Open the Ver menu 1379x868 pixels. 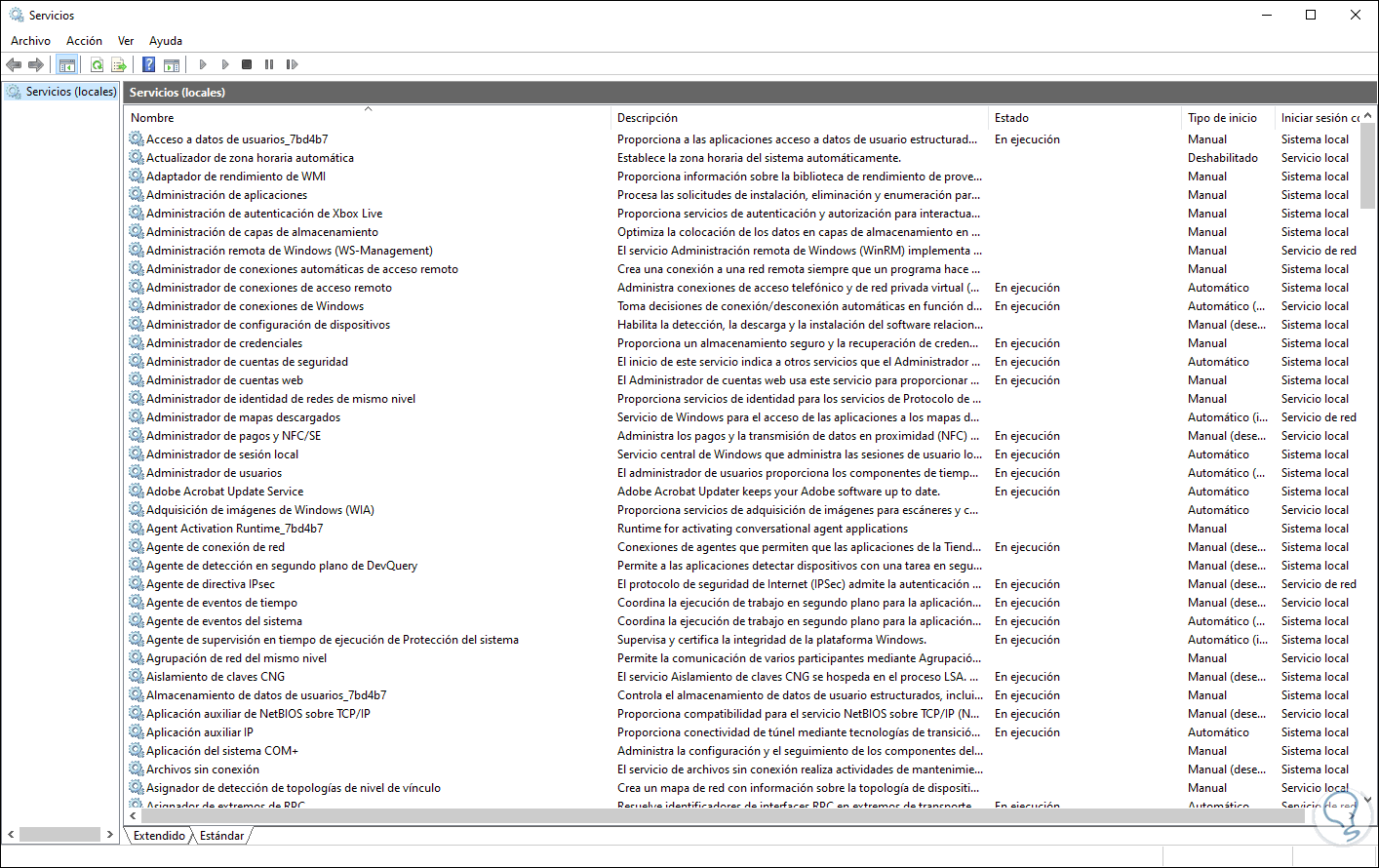126,41
